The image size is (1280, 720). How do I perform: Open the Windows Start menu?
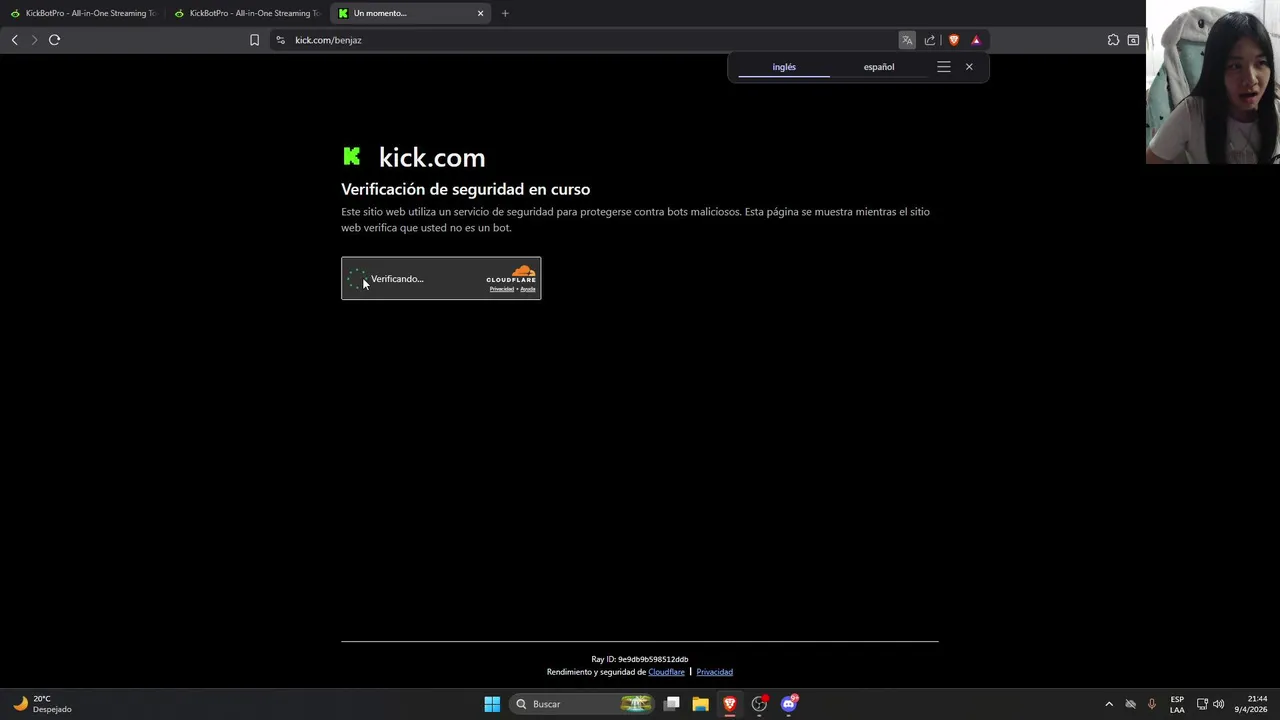[492, 704]
